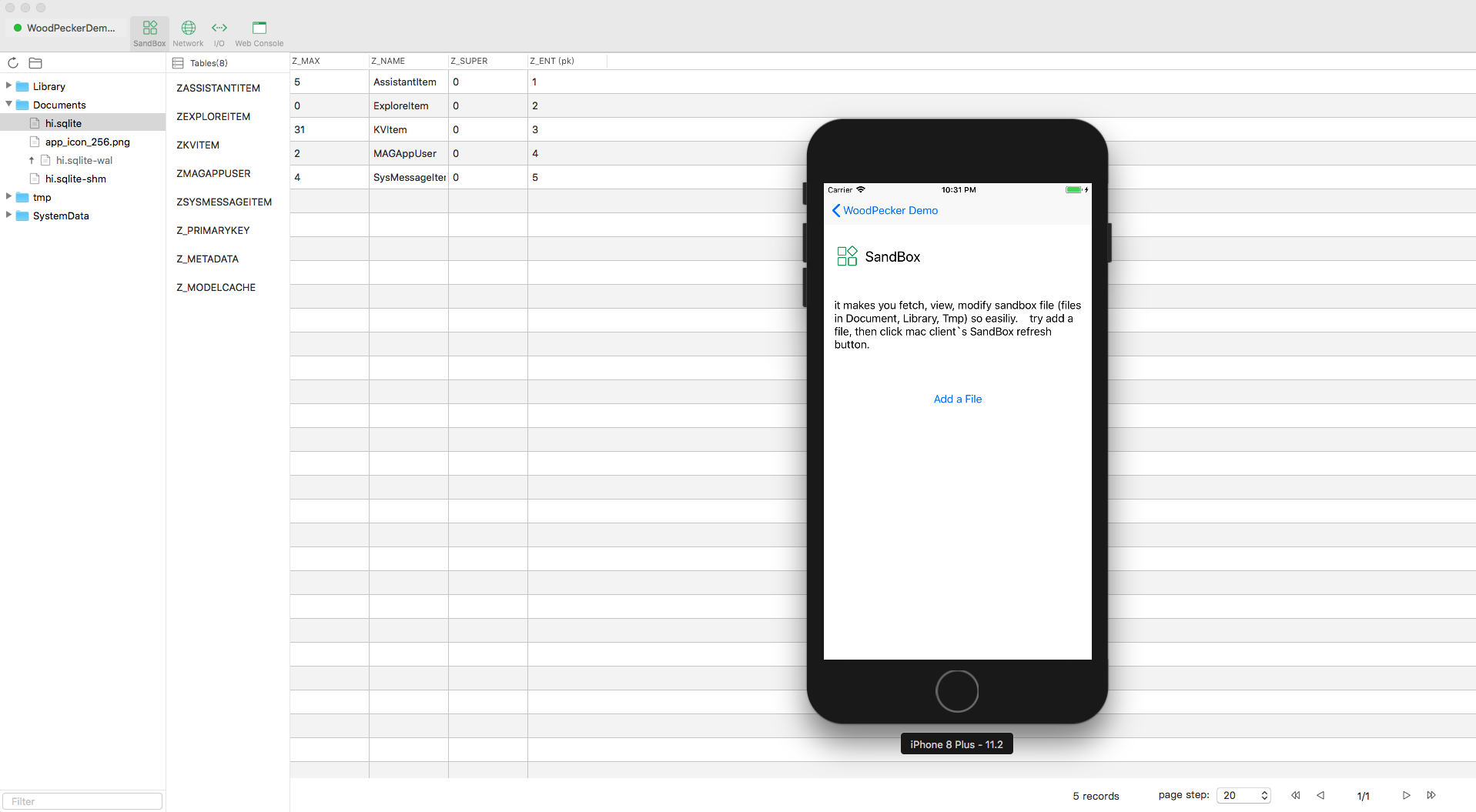Click the Z_MAX cell showing 31

click(330, 129)
